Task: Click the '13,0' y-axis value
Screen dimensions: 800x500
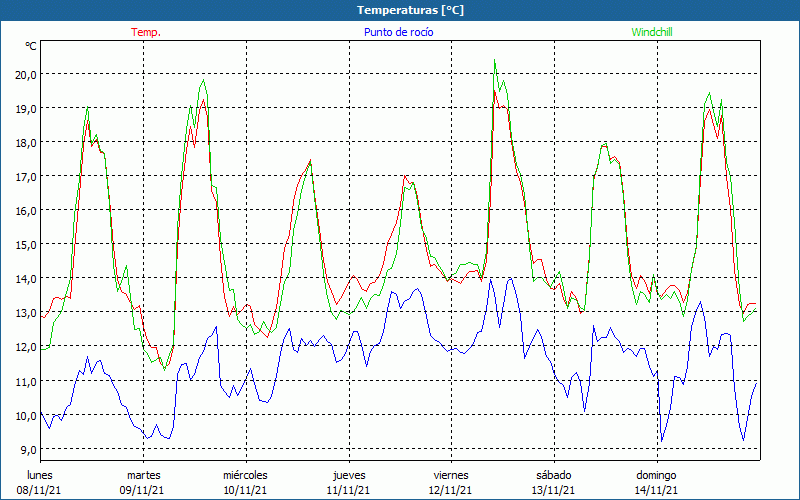Action: point(27,313)
